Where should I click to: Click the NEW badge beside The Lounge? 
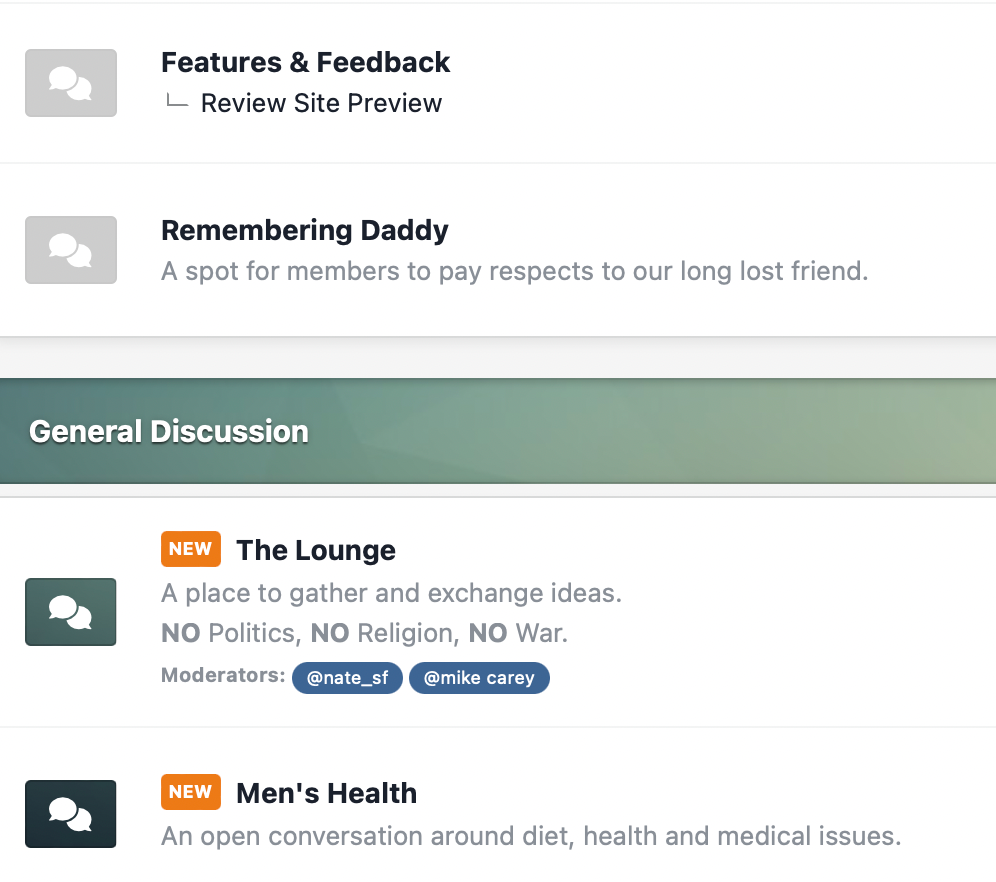190,549
